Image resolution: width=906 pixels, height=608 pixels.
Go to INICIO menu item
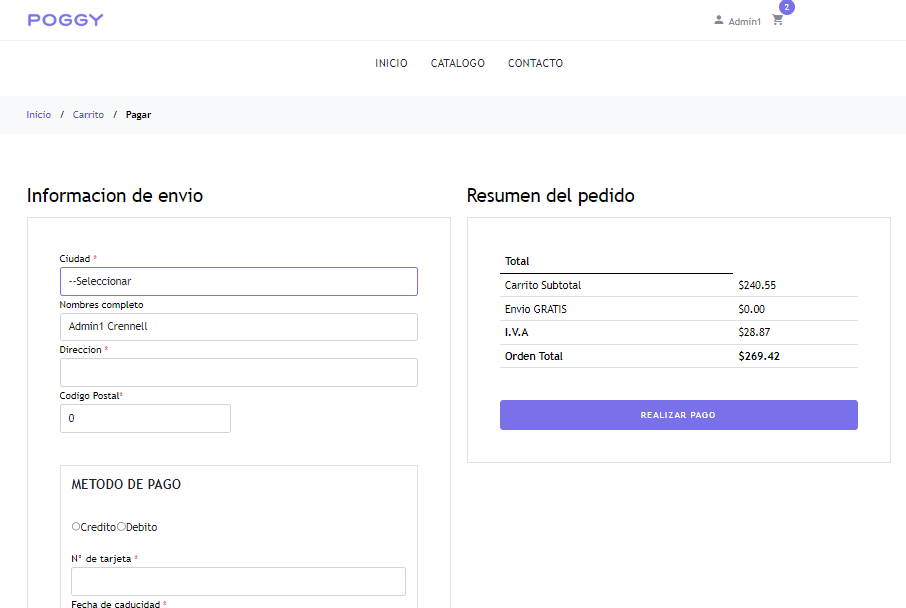[391, 63]
